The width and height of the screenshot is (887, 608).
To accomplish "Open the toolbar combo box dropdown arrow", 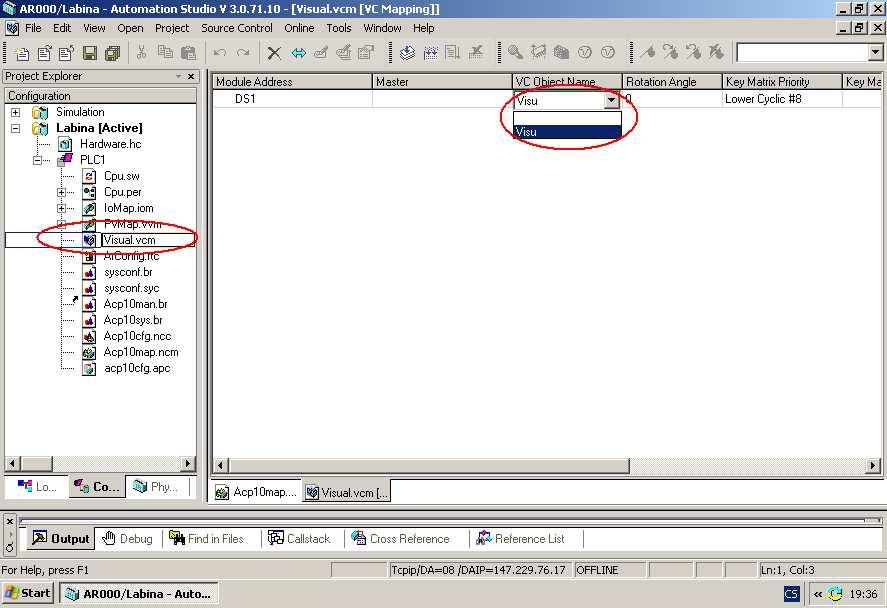I will [875, 53].
